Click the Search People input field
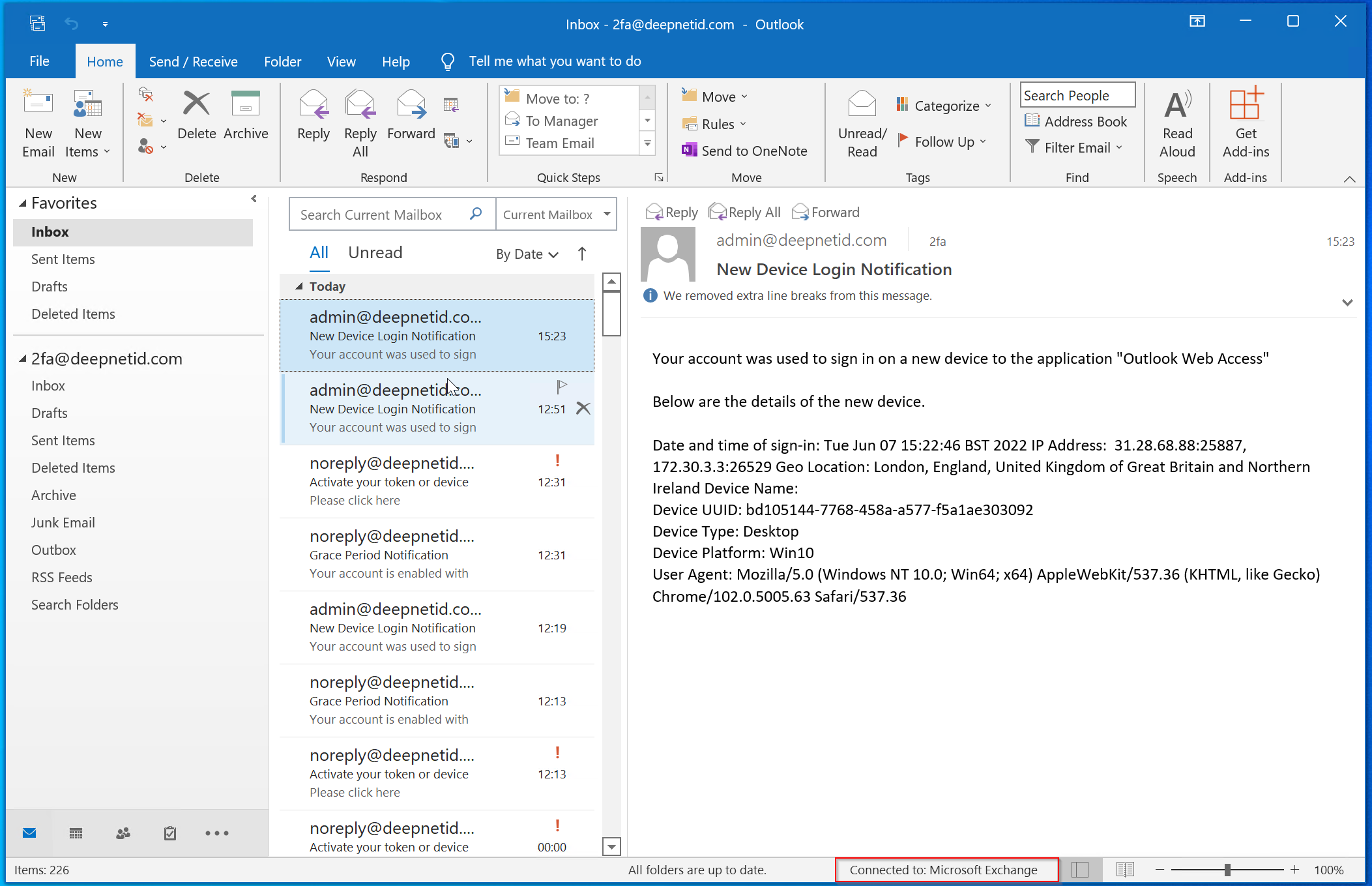This screenshot has width=1372, height=886. coord(1077,95)
